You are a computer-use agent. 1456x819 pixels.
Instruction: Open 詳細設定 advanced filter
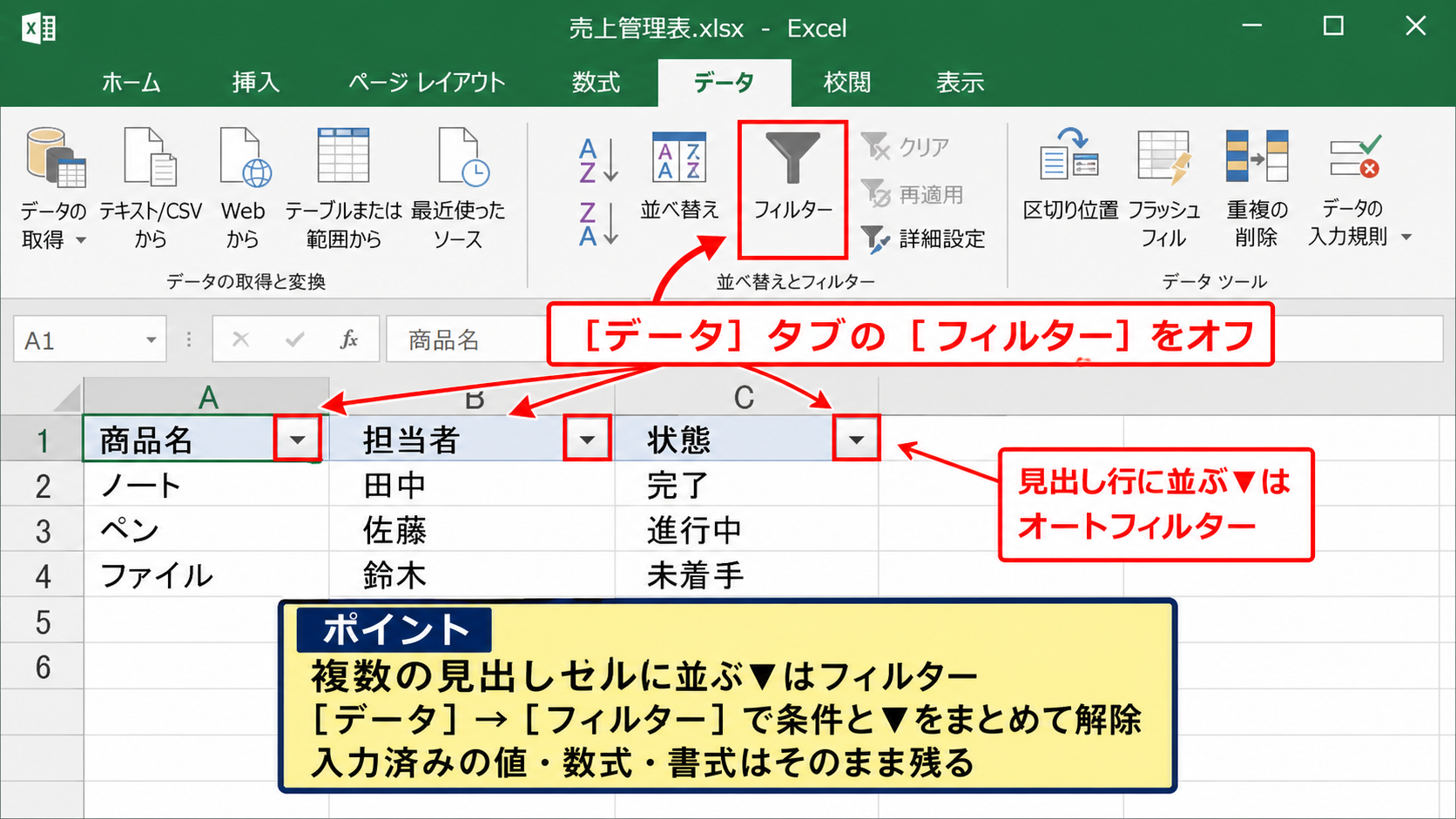(x=923, y=238)
